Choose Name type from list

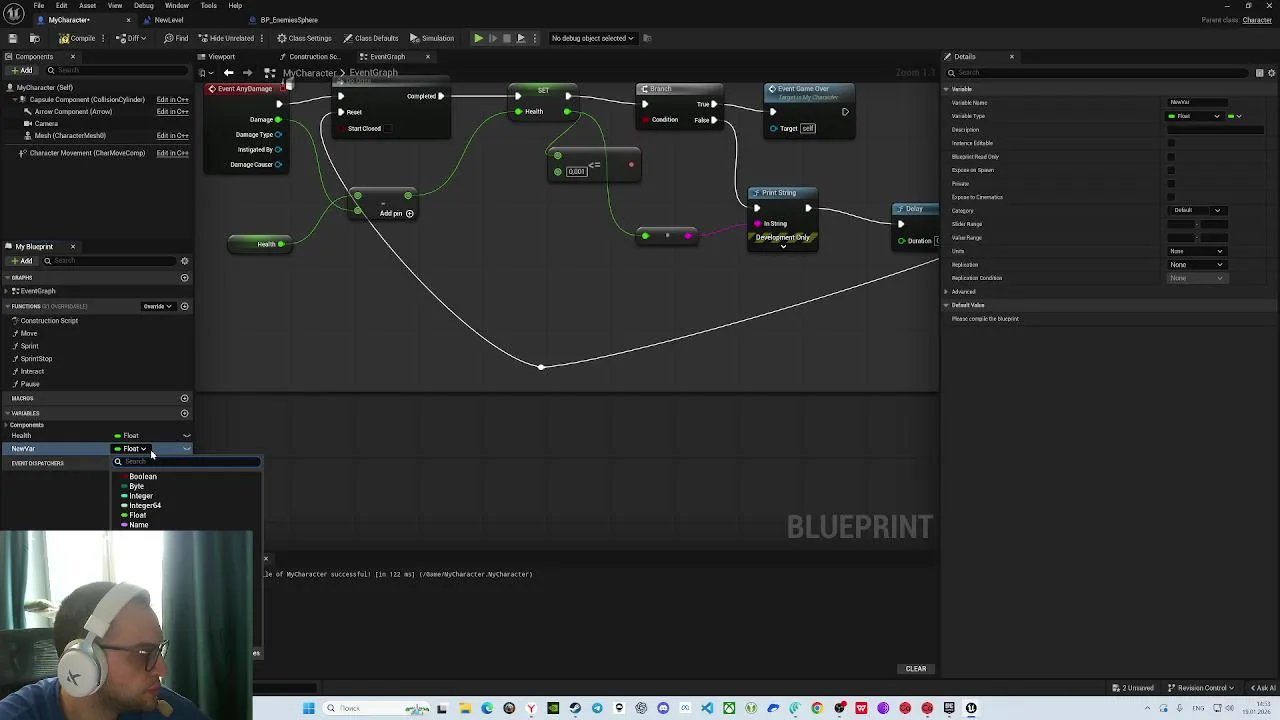138,525
